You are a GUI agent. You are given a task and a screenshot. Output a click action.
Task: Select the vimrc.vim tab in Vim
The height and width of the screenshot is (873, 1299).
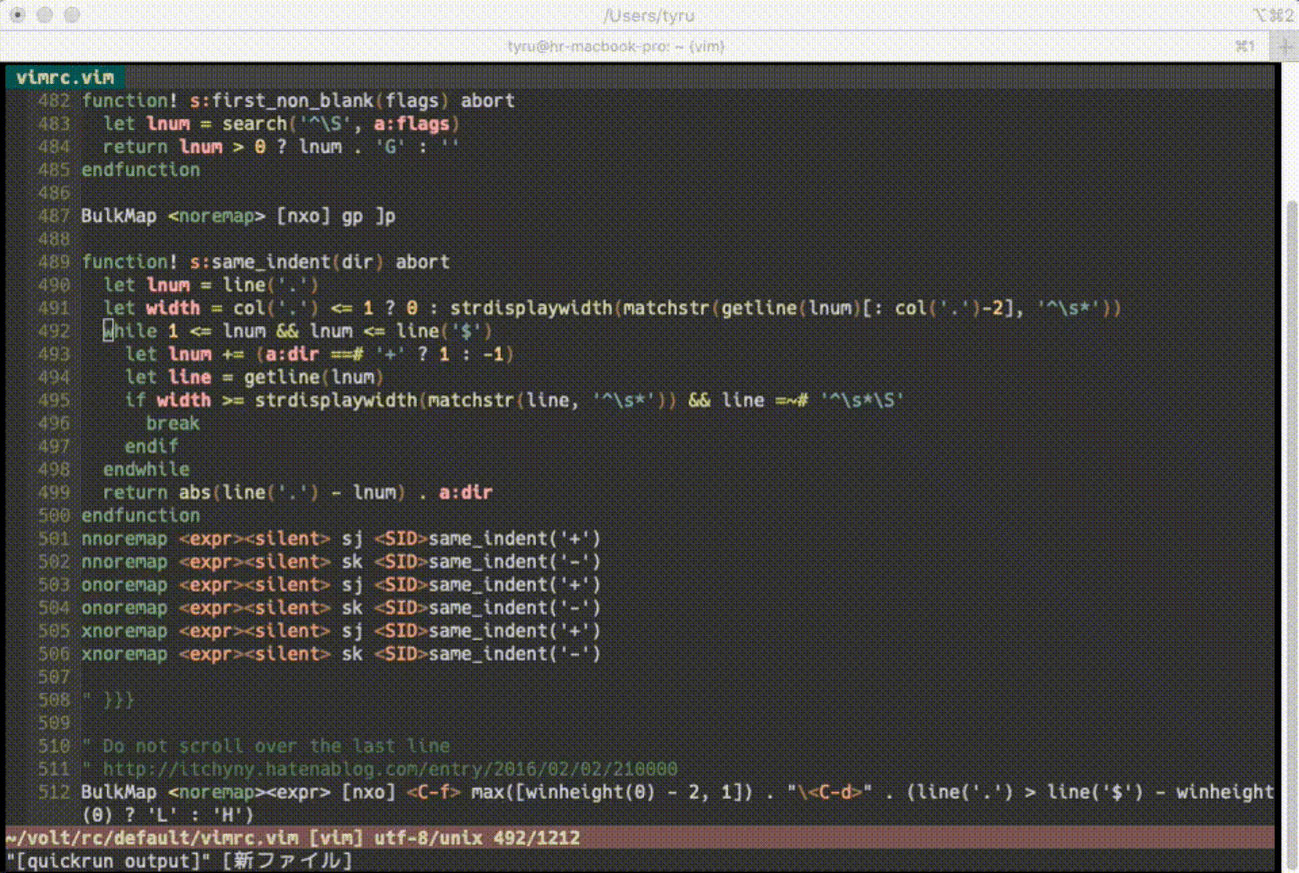pyautogui.click(x=65, y=77)
